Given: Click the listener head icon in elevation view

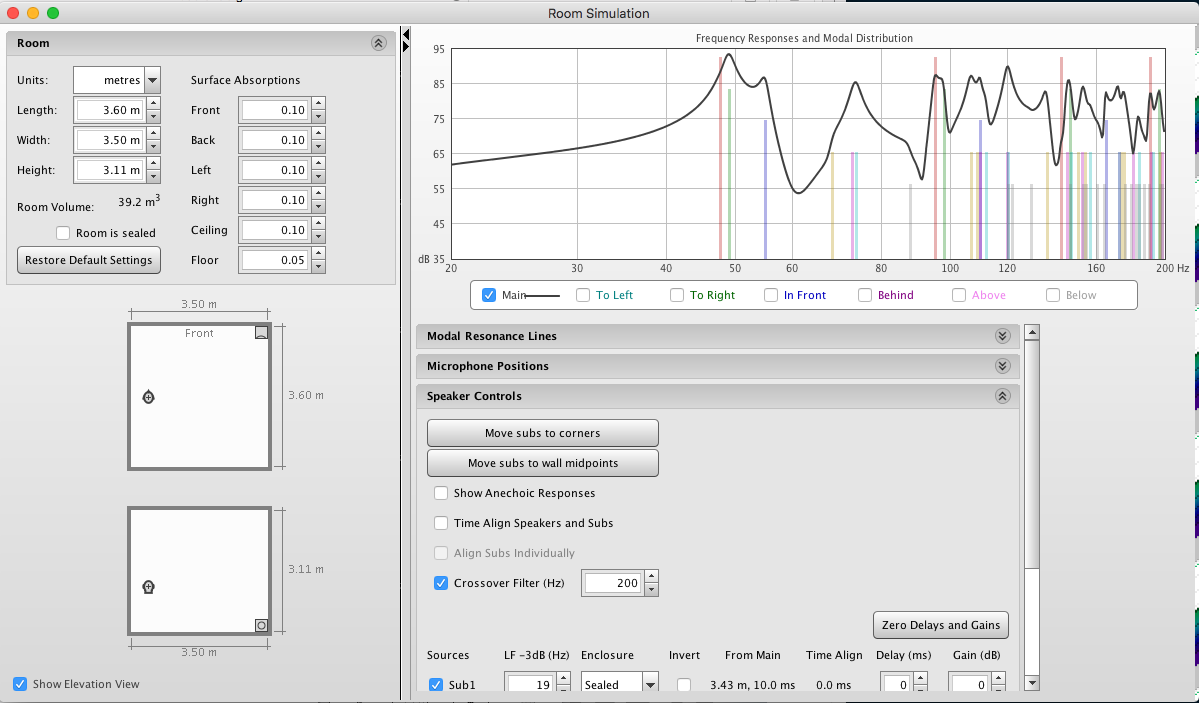Looking at the screenshot, I should [148, 587].
